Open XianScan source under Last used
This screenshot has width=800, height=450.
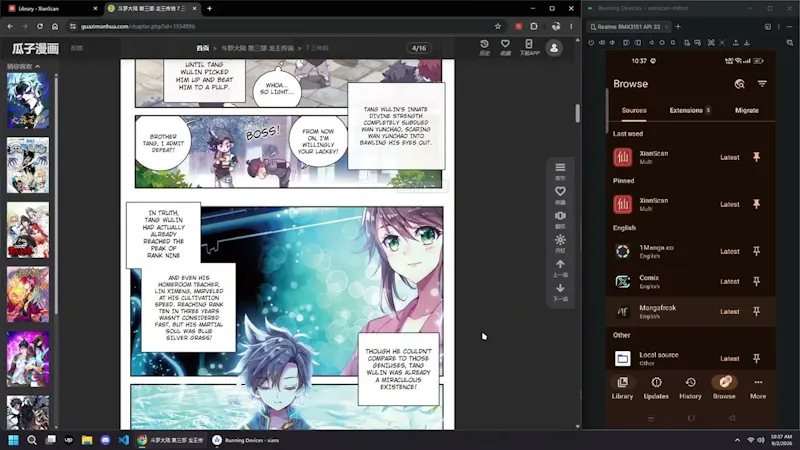(691, 157)
